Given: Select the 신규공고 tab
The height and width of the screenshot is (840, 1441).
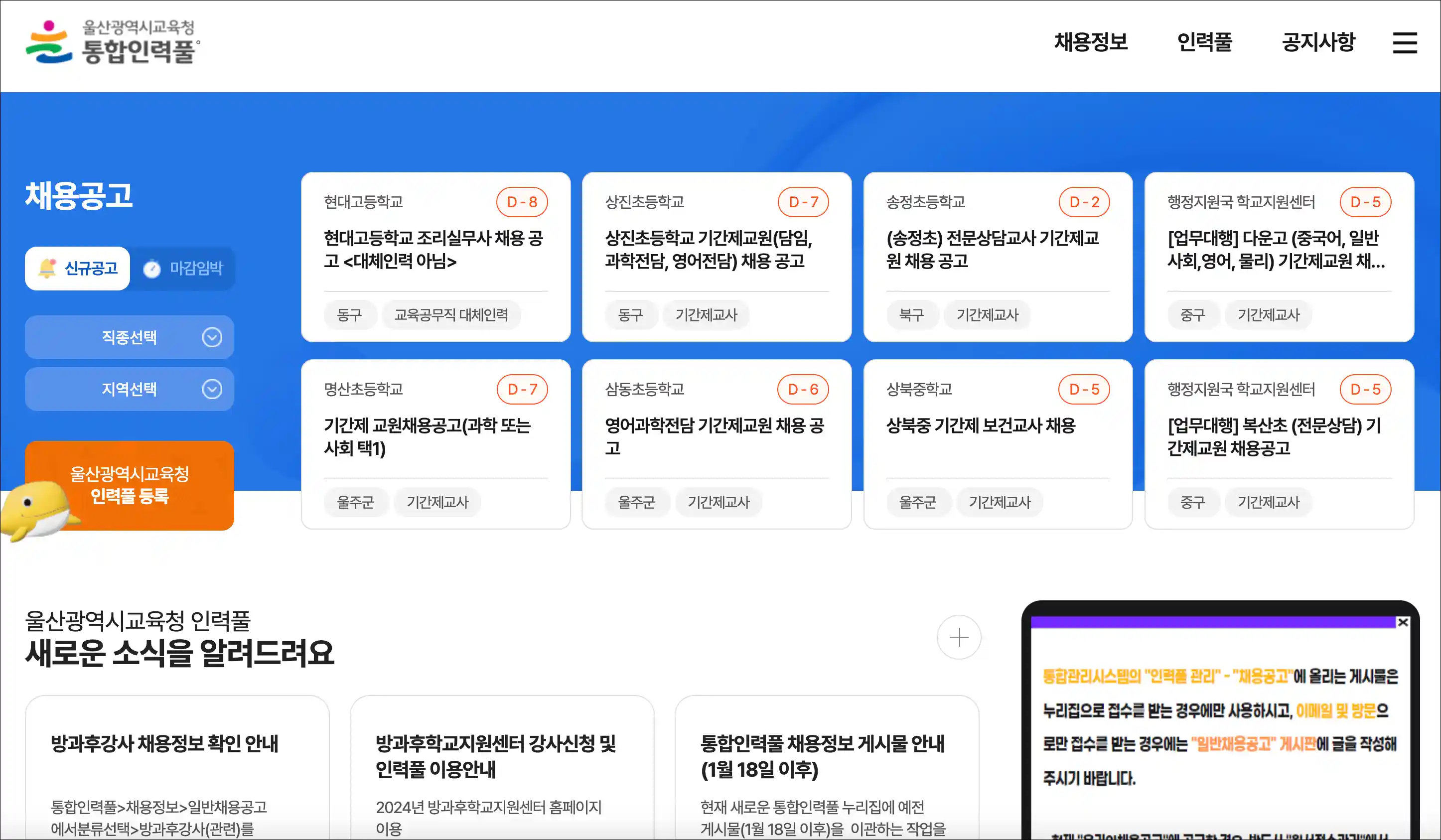Looking at the screenshot, I should click(x=77, y=268).
